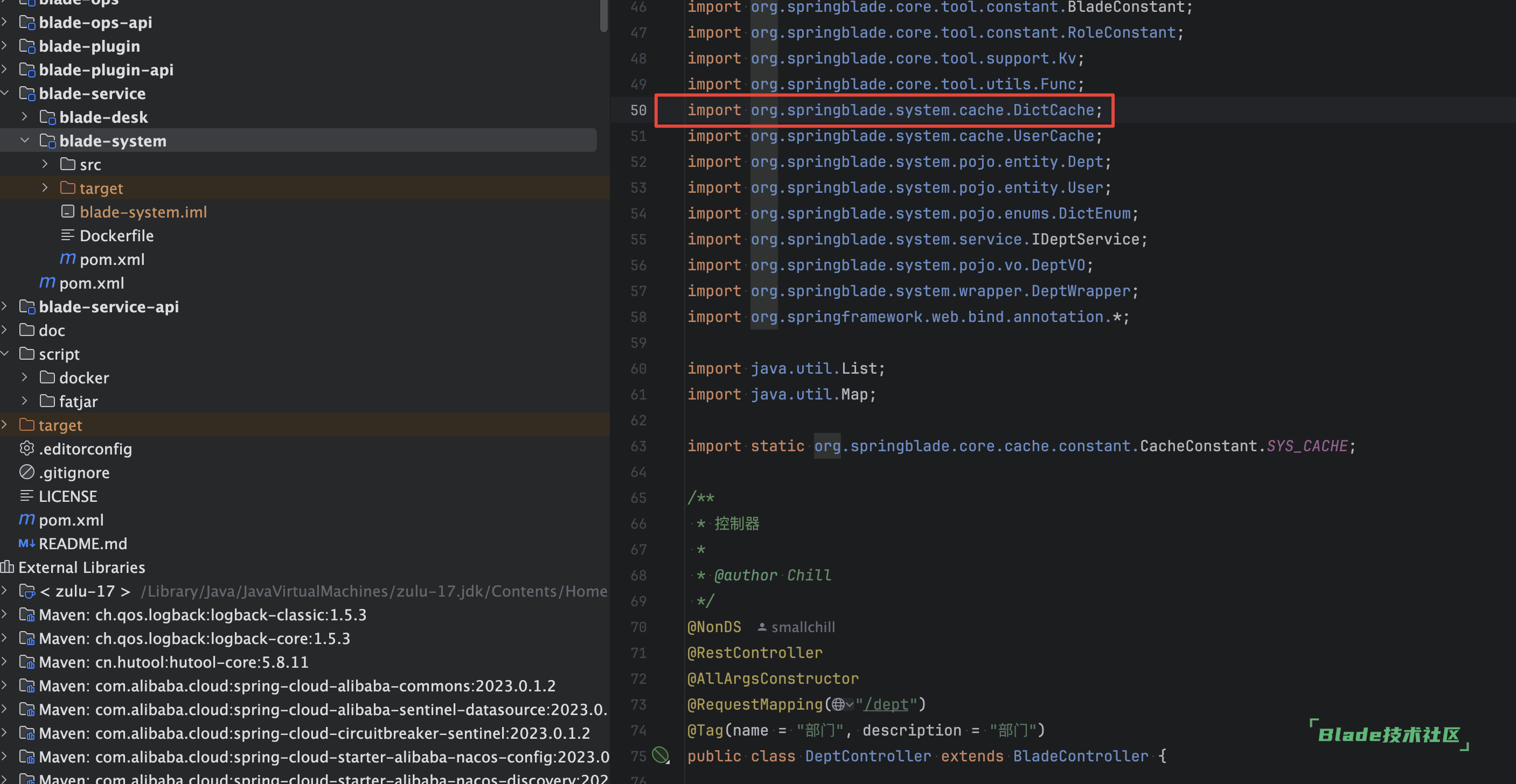Image resolution: width=1516 pixels, height=784 pixels.
Task: Collapse the script folder
Action: pos(5,354)
